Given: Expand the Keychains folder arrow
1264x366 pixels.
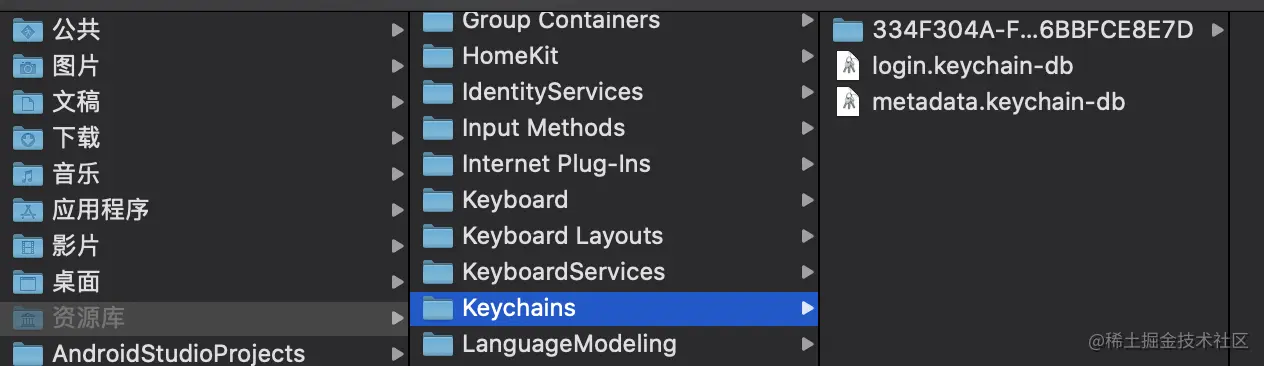Looking at the screenshot, I should [x=807, y=308].
